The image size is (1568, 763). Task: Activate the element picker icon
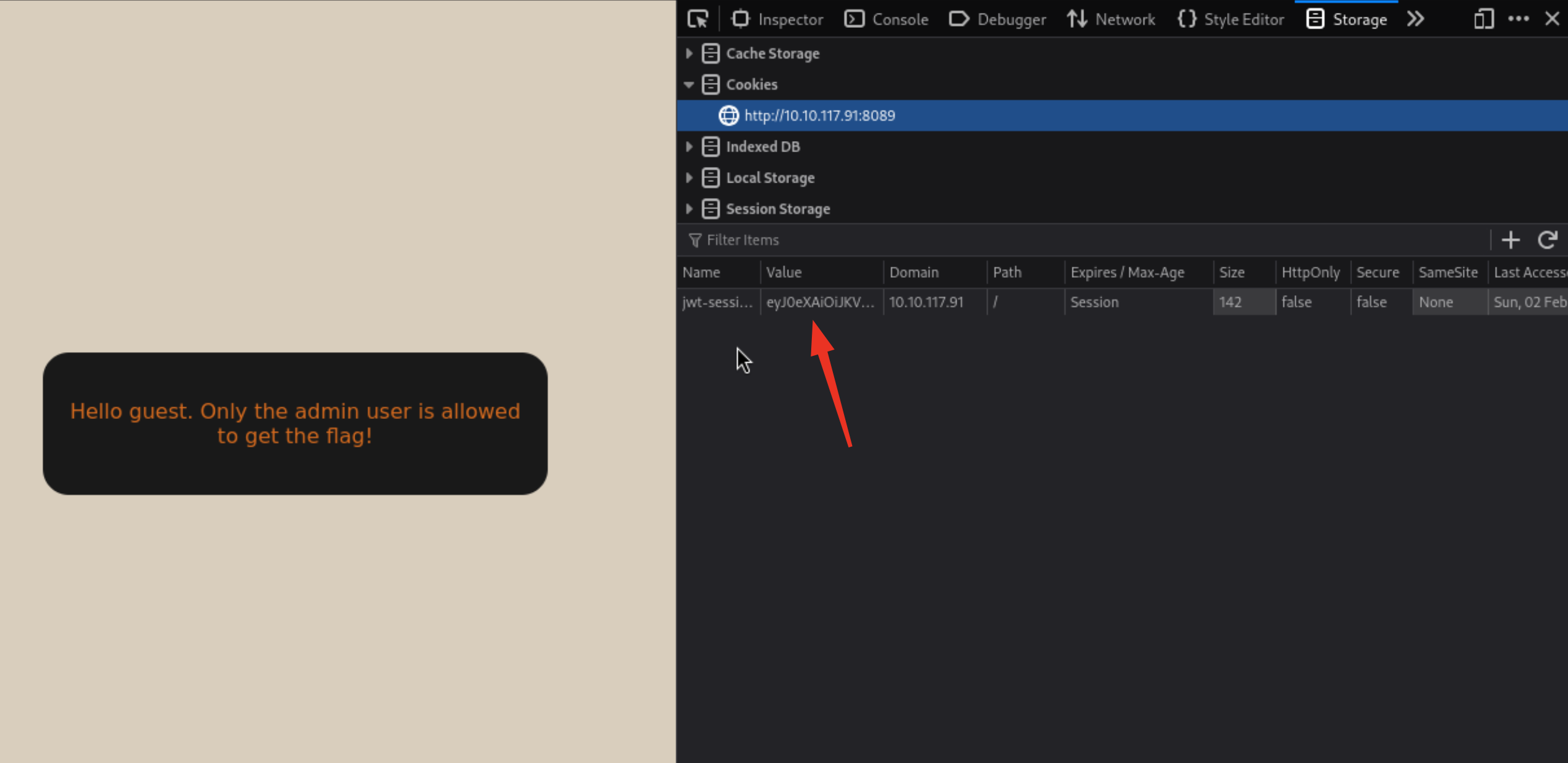[x=697, y=19]
